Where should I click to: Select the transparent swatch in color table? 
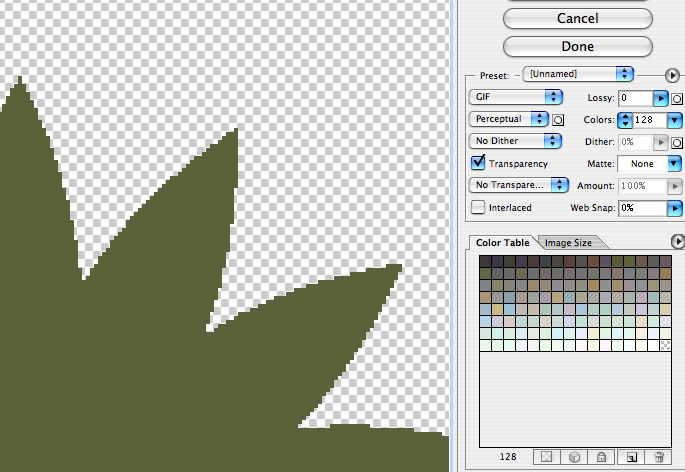(665, 345)
